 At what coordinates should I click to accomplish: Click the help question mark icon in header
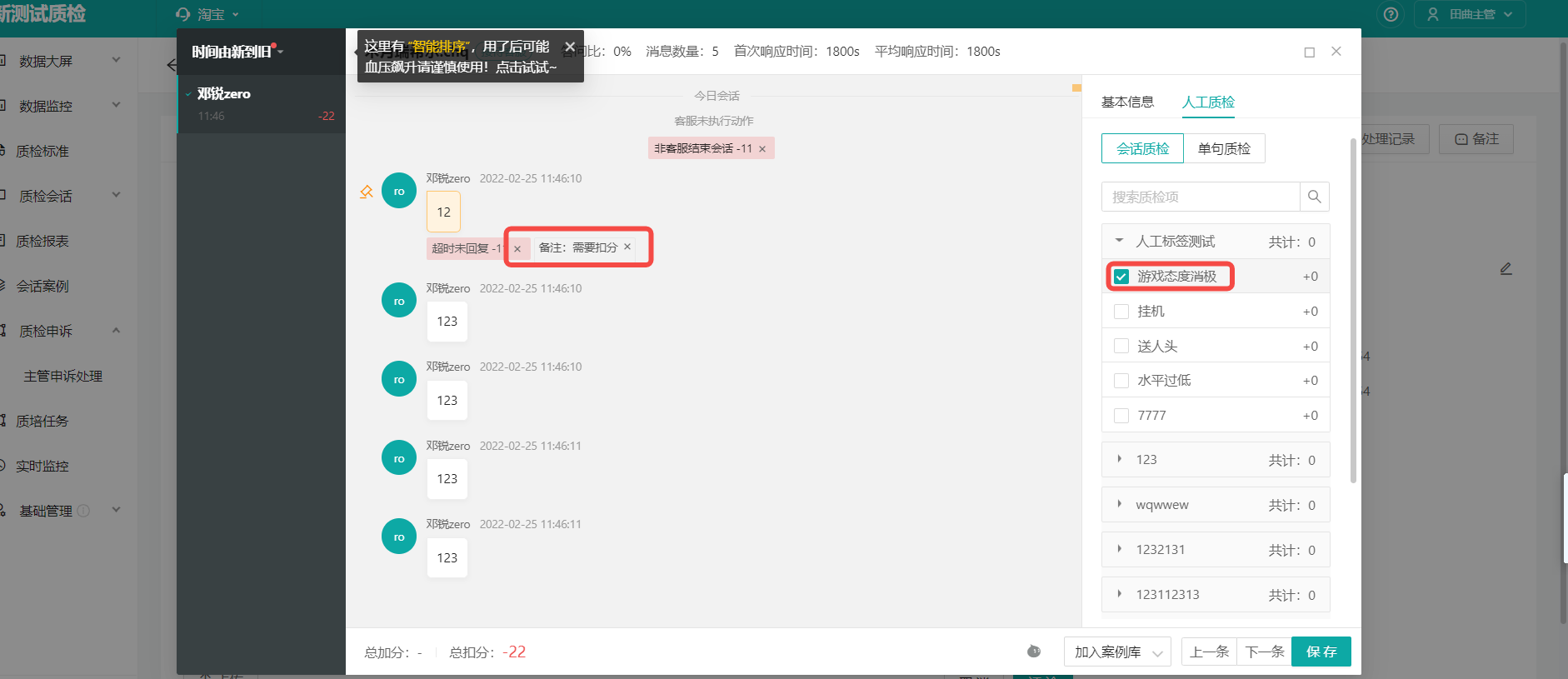coord(1391,14)
